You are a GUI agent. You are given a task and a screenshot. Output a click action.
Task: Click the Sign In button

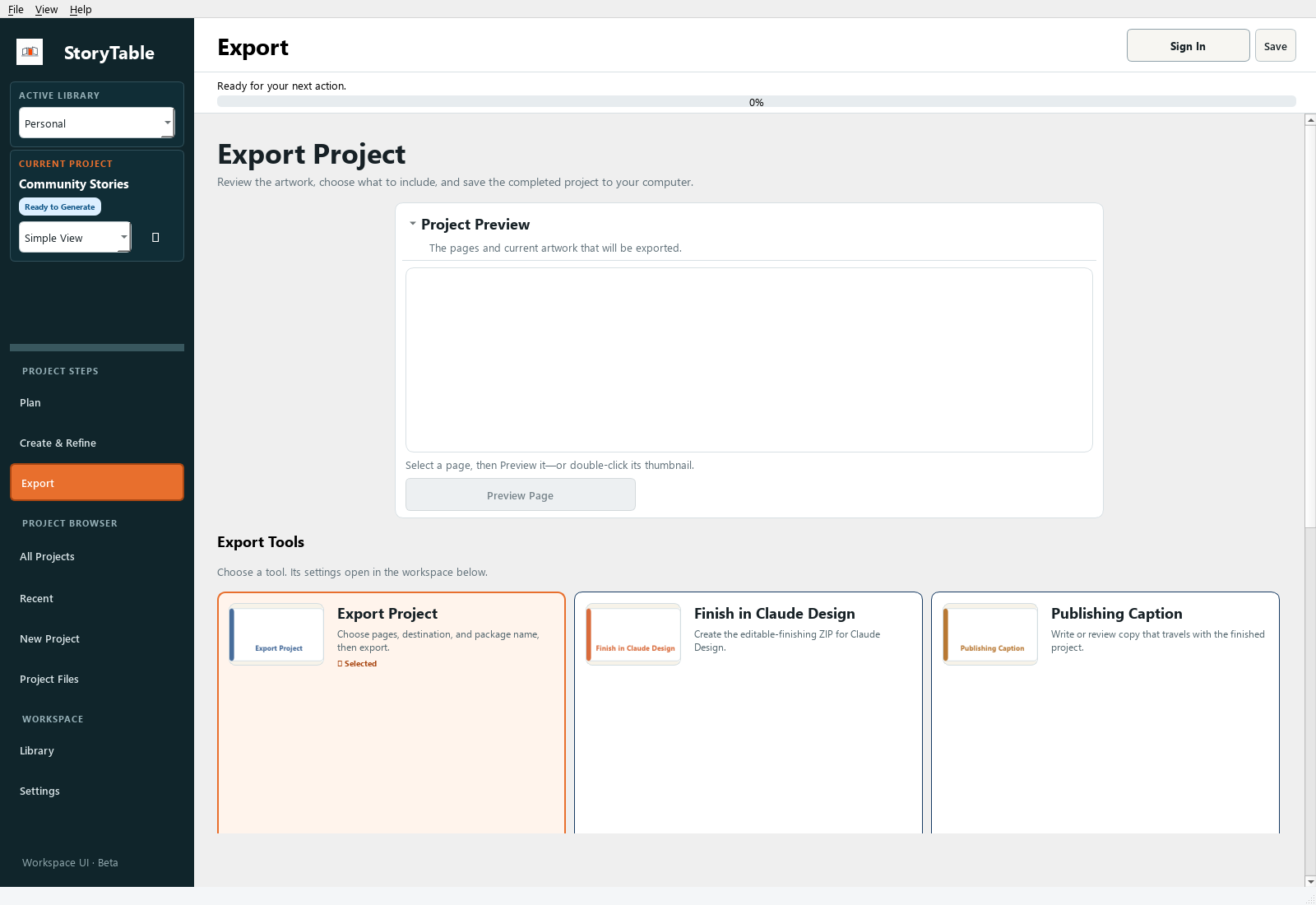pos(1189,46)
